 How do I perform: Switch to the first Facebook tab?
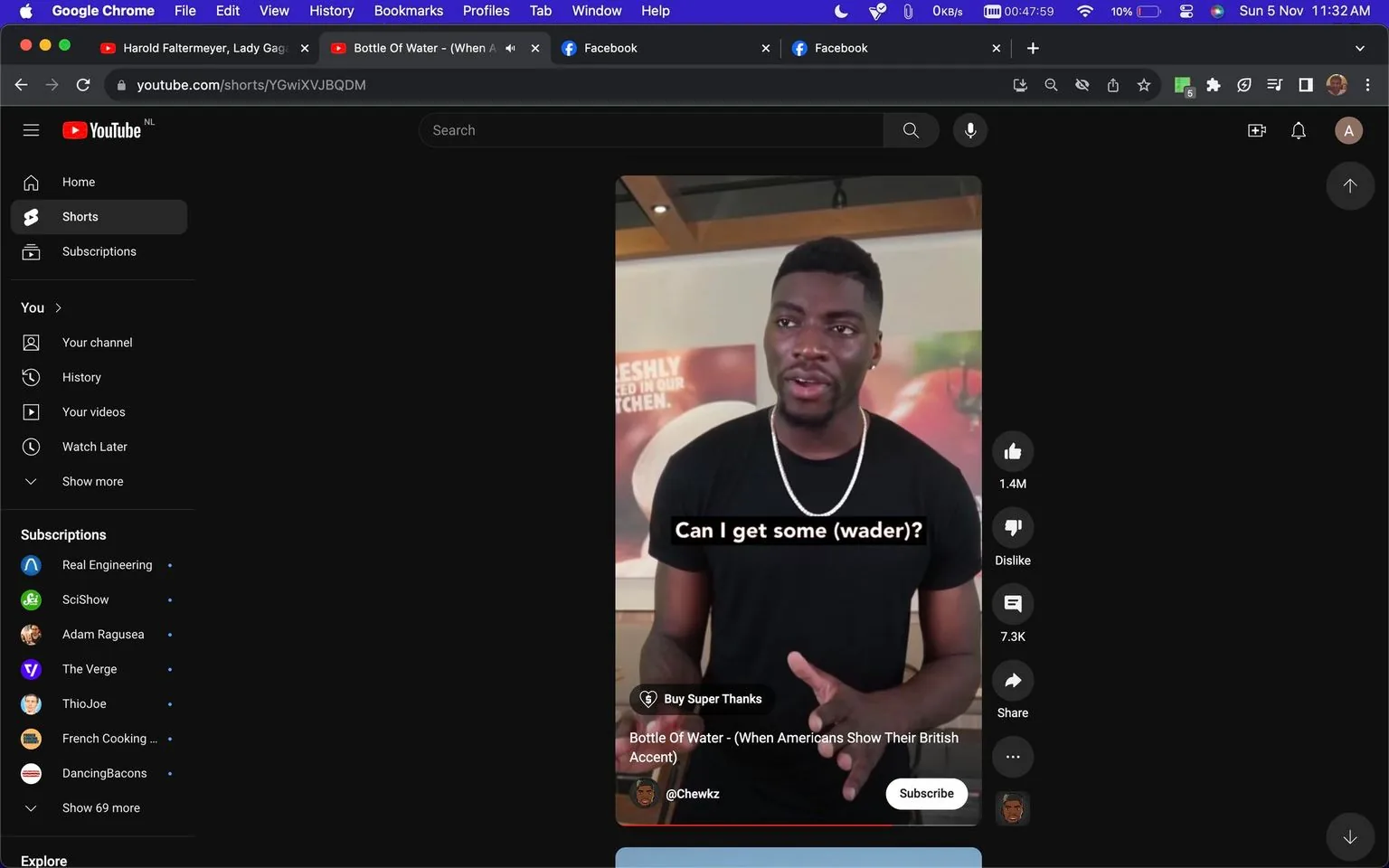coord(611,48)
